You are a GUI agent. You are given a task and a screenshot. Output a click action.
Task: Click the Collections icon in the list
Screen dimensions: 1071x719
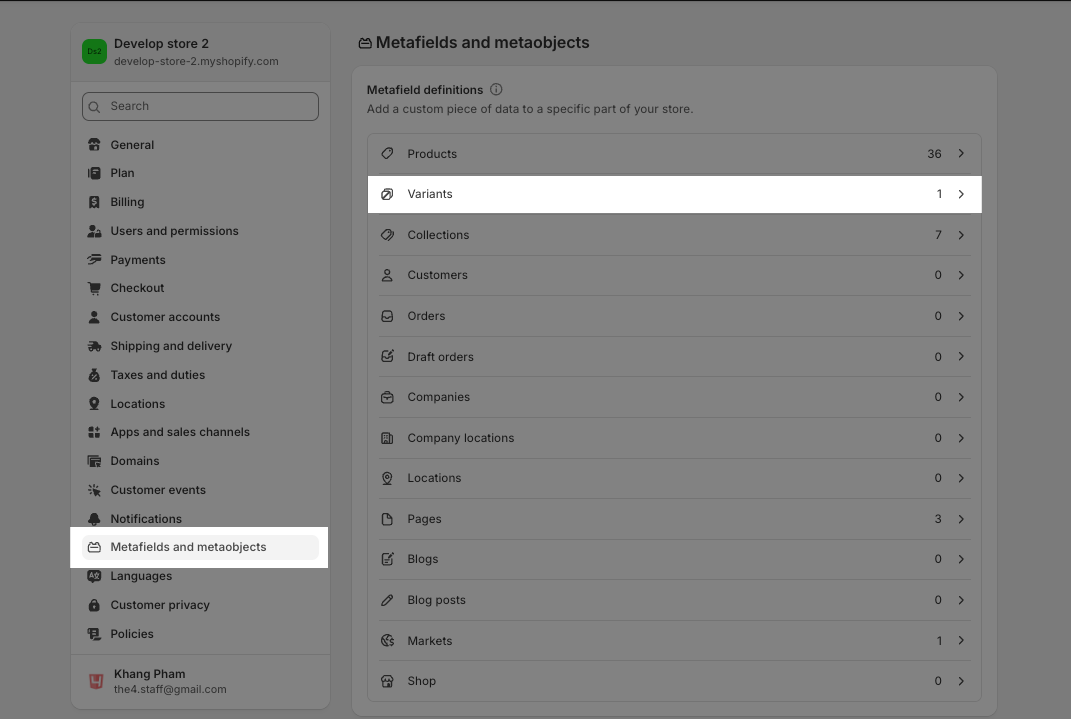[387, 235]
